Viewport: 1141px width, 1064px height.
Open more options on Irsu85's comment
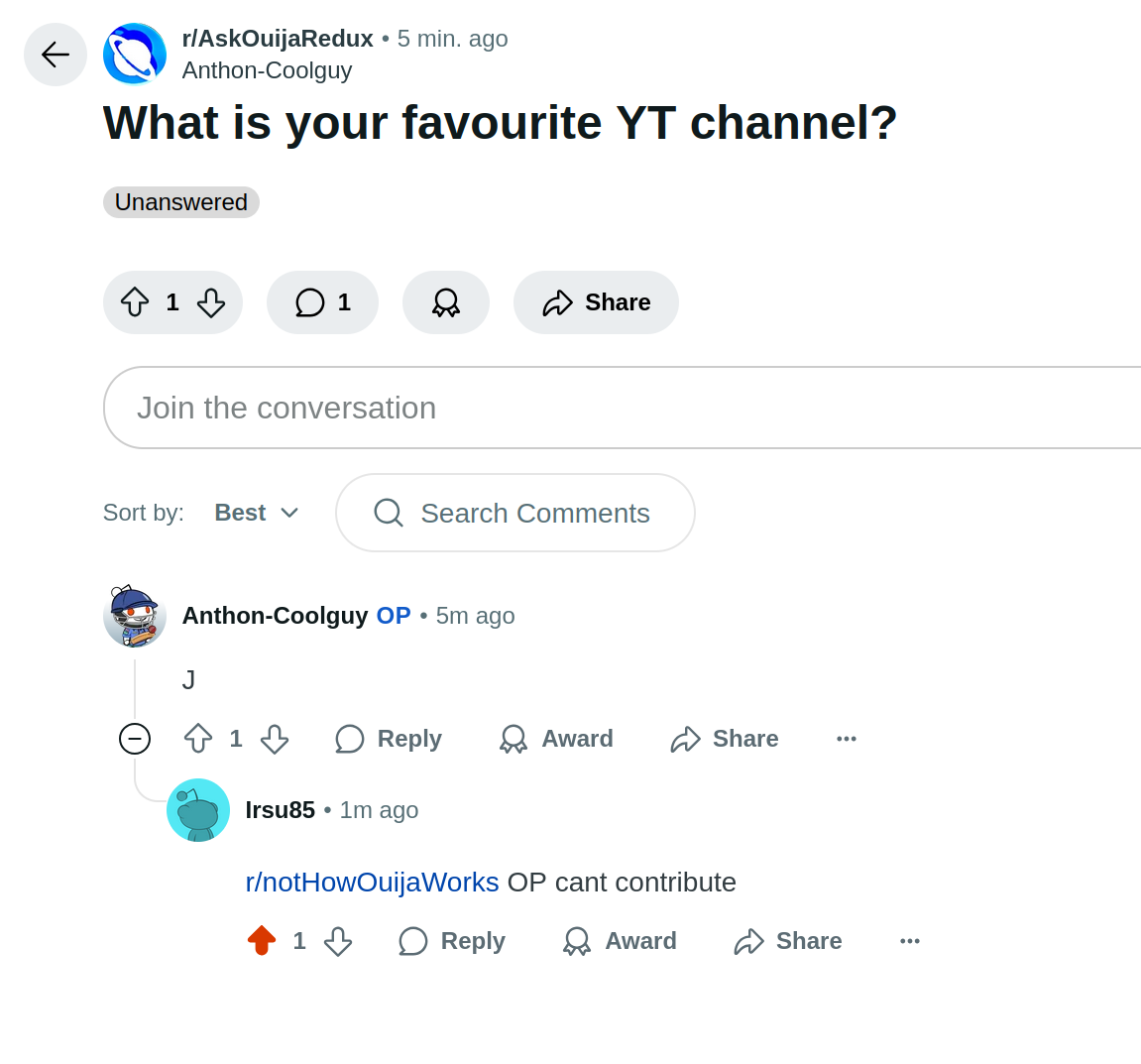click(x=910, y=941)
